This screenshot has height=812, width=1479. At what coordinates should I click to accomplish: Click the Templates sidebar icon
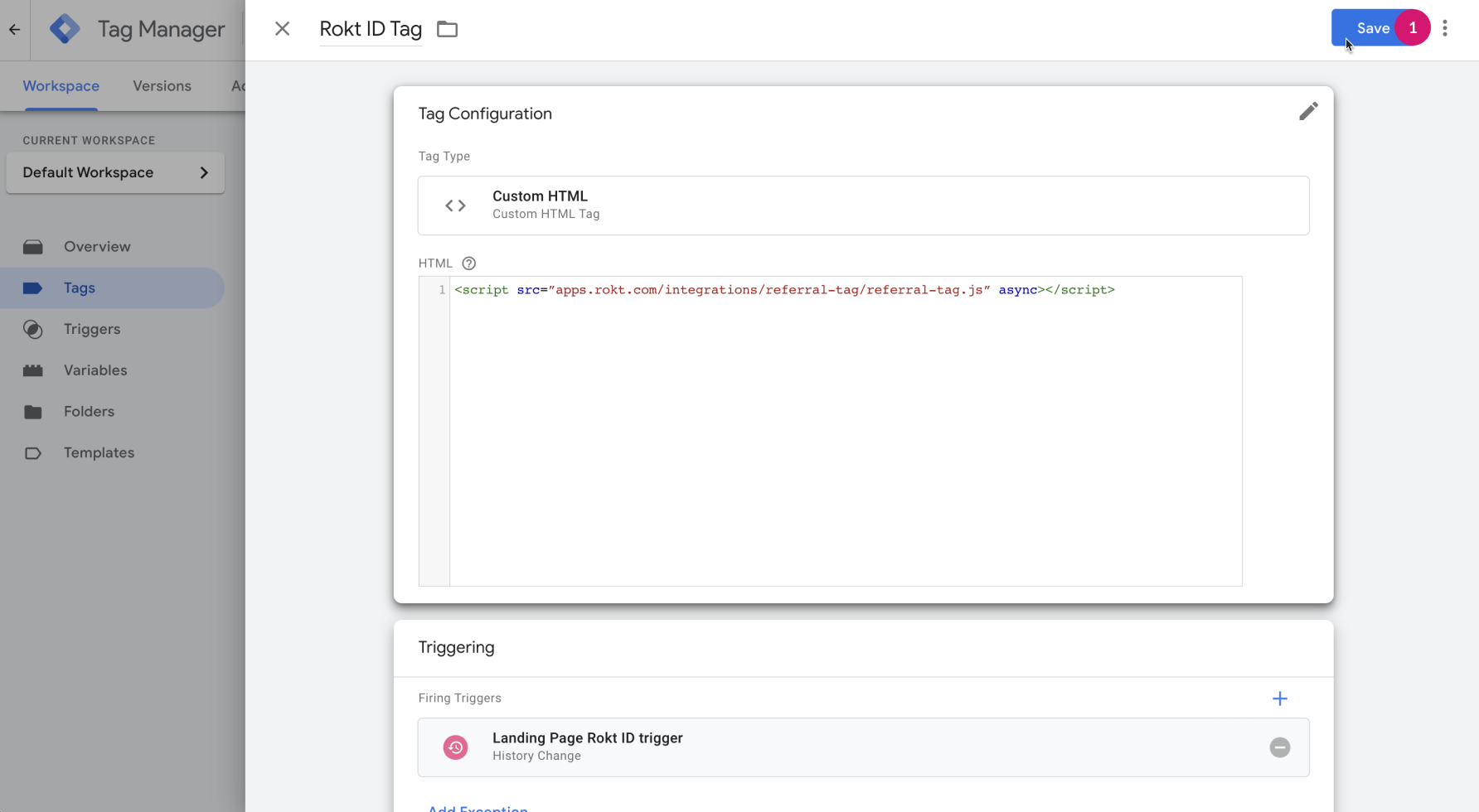(x=33, y=453)
